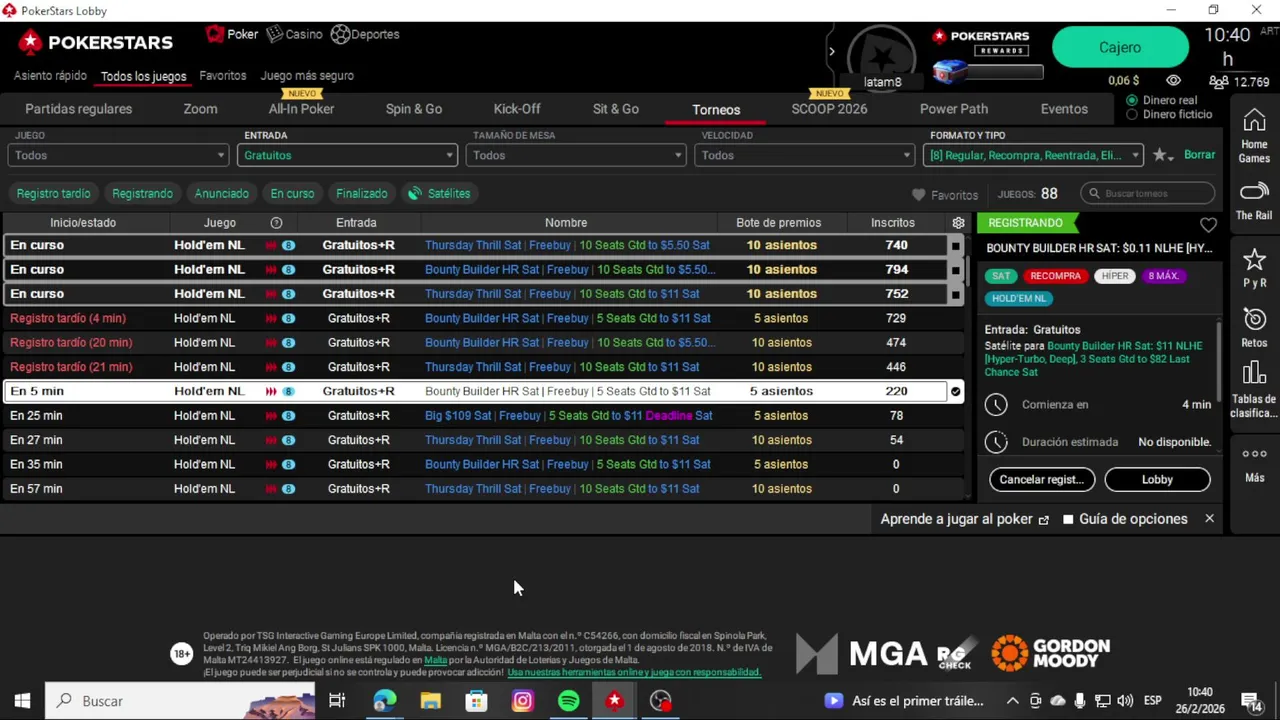The height and width of the screenshot is (720, 1280).
Task: Switch to the Spin & Go tab
Action: click(414, 109)
